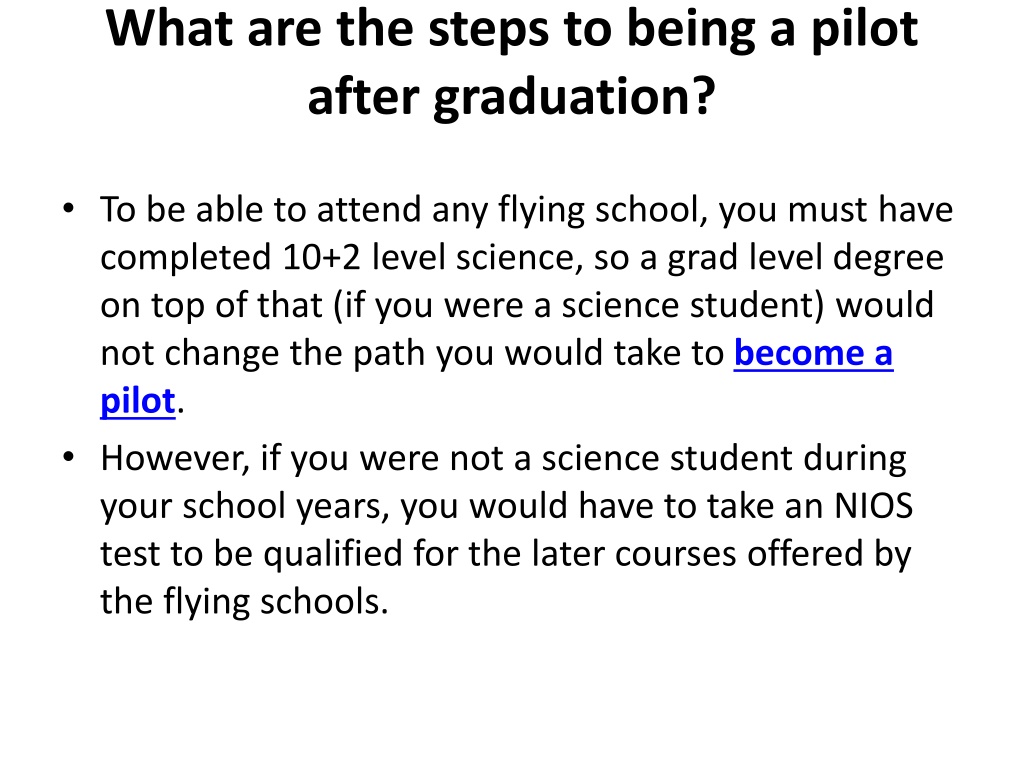
Task: Click the words "grad level degree"
Action: coord(805,258)
